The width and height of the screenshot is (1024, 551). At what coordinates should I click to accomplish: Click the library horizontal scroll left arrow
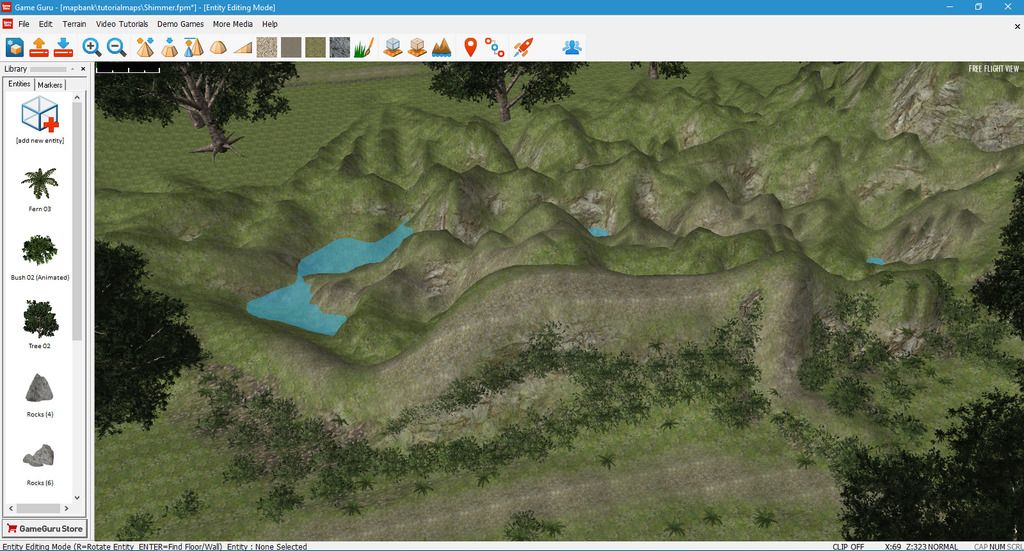click(x=10, y=508)
